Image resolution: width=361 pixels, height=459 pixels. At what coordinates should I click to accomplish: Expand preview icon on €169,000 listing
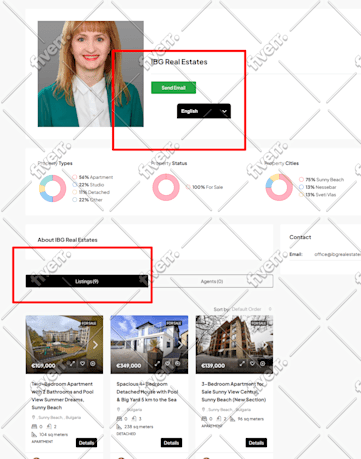[72, 364]
